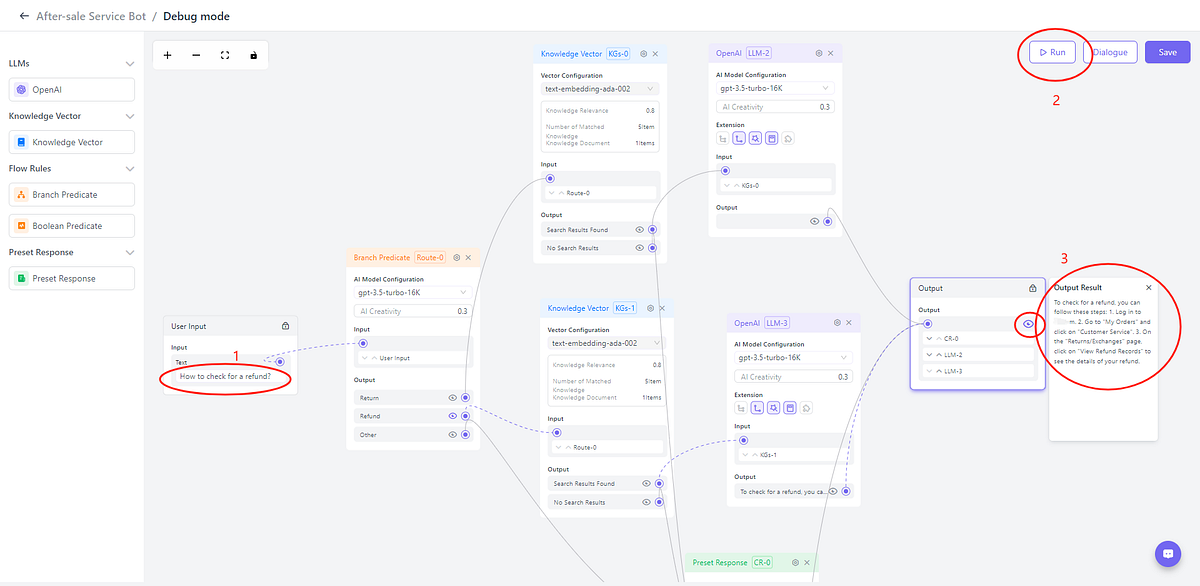Collapse the Preset Response sidebar section
Image resolution: width=1200 pixels, height=586 pixels.
(x=129, y=253)
